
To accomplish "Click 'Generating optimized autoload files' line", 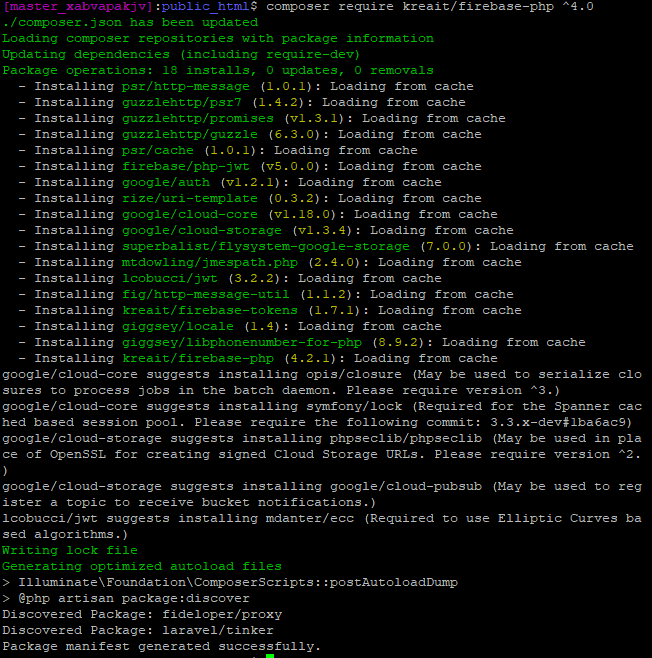I will click(142, 566).
